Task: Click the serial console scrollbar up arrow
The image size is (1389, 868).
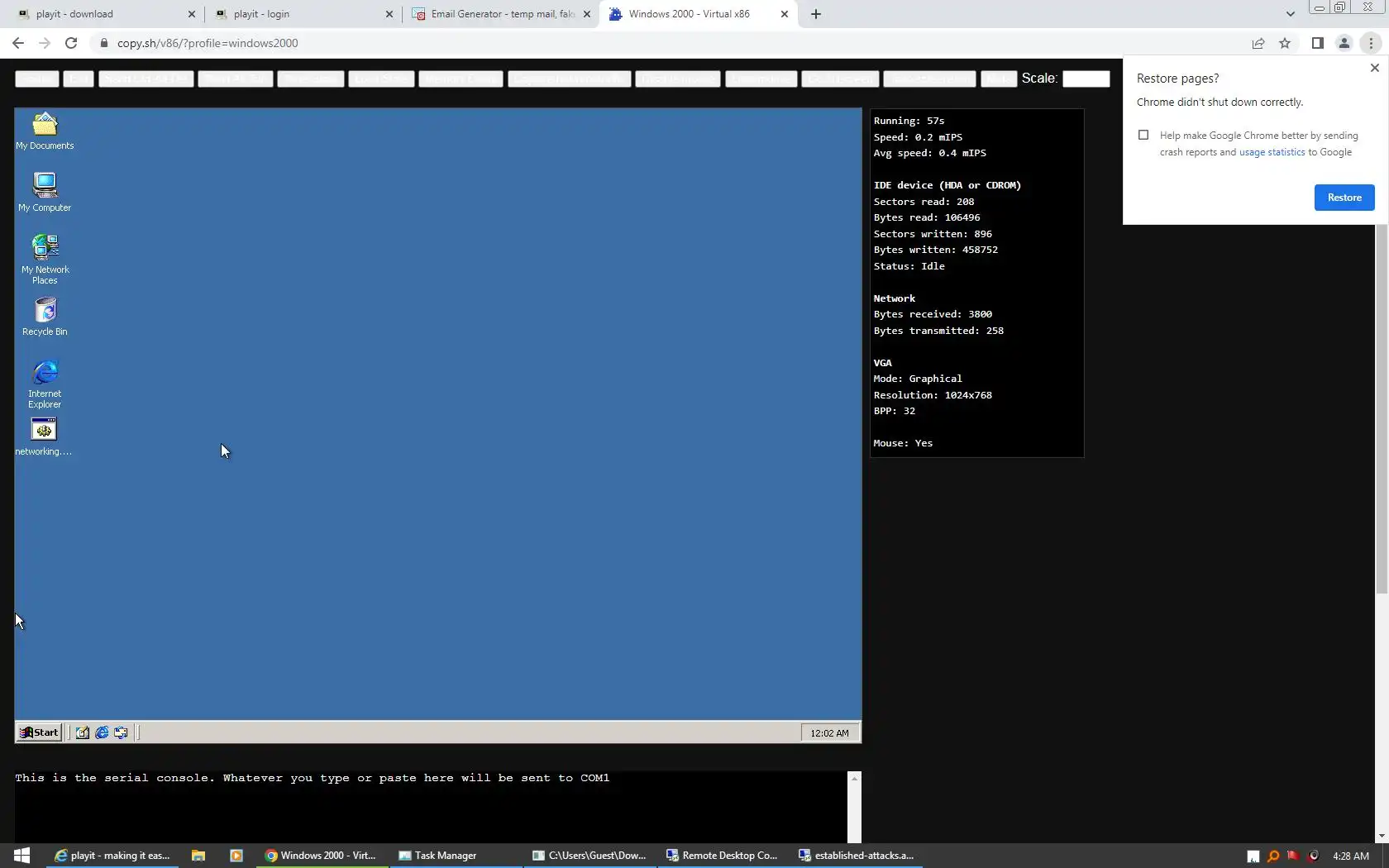Action: click(x=855, y=778)
